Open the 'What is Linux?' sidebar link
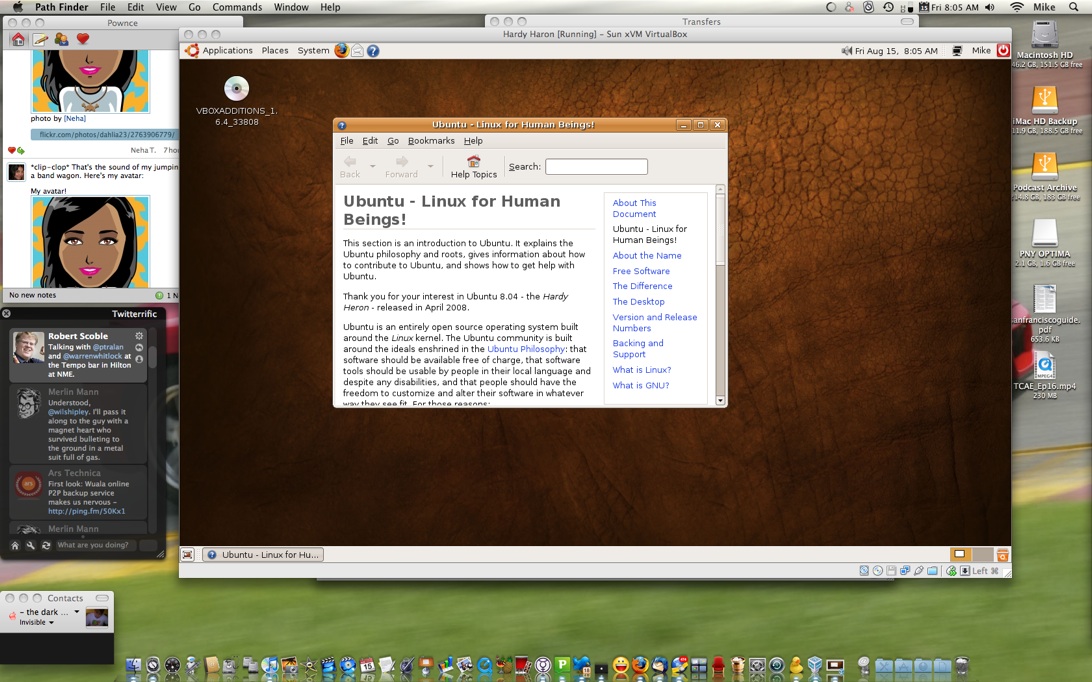This screenshot has height=682, width=1092. (x=641, y=370)
